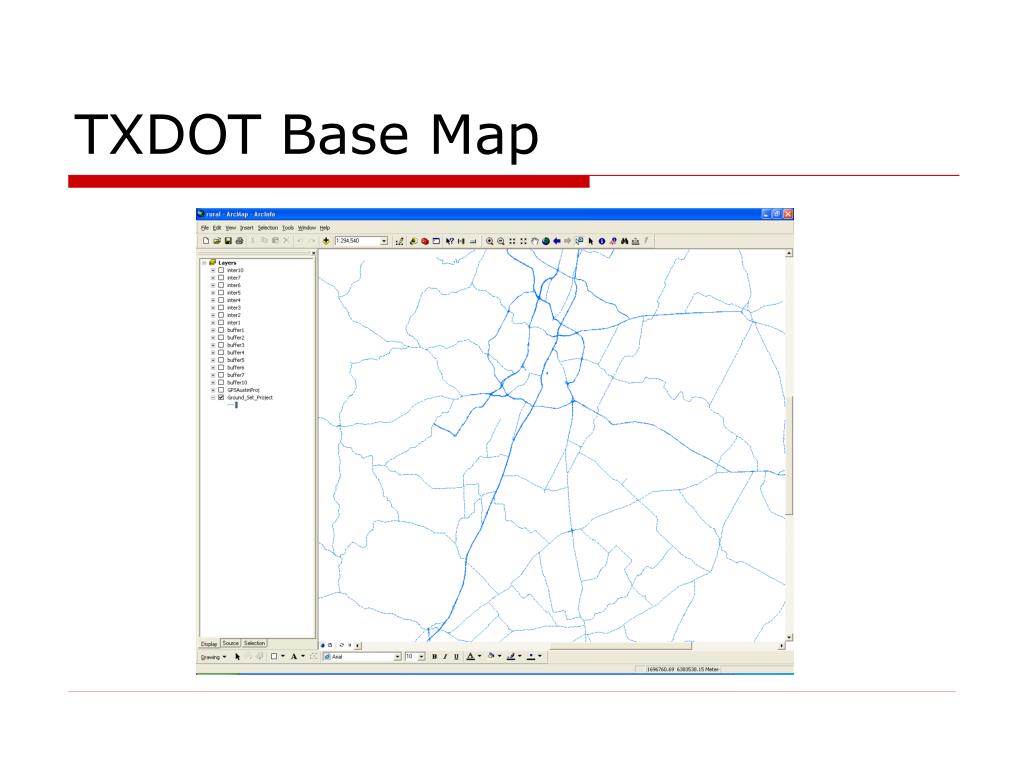Enable the inter10 layer checkbox
1024x768 pixels.
(221, 270)
